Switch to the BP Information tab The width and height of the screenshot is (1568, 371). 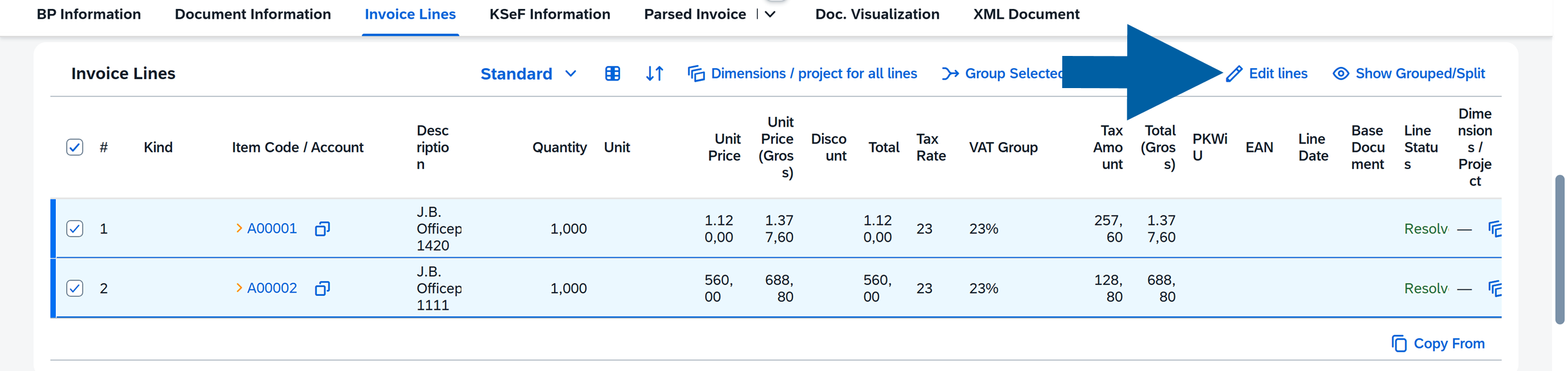click(x=89, y=14)
